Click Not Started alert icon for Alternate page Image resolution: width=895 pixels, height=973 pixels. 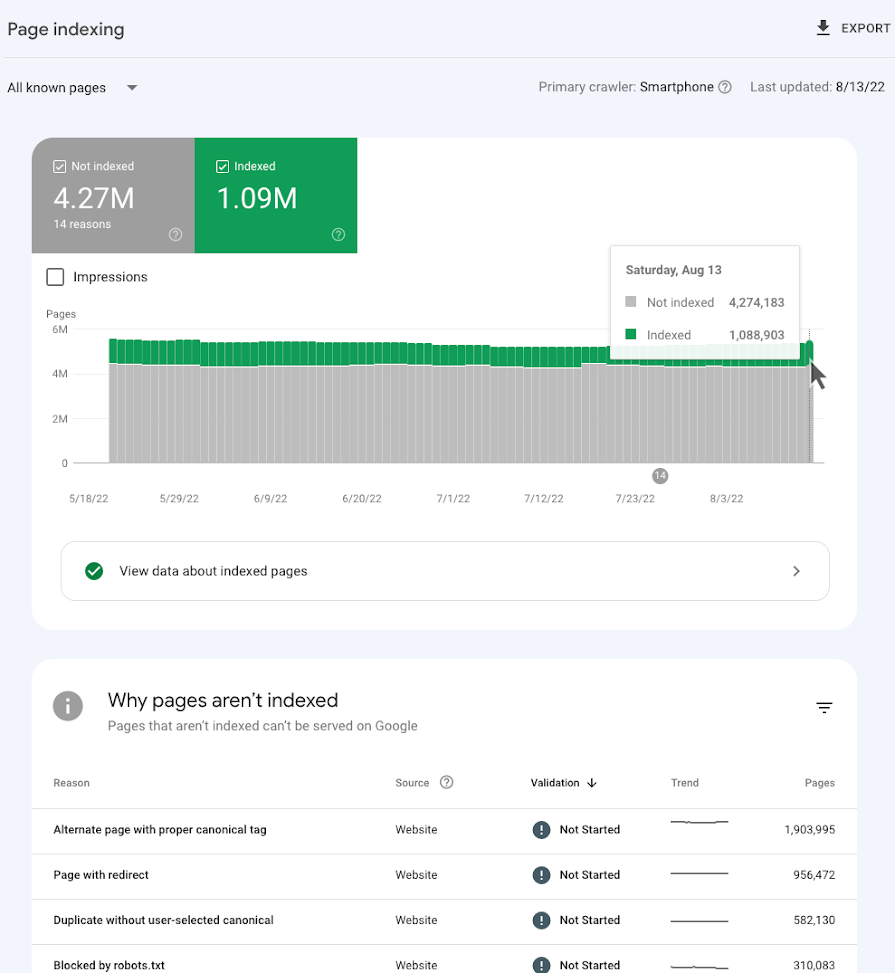pos(541,830)
